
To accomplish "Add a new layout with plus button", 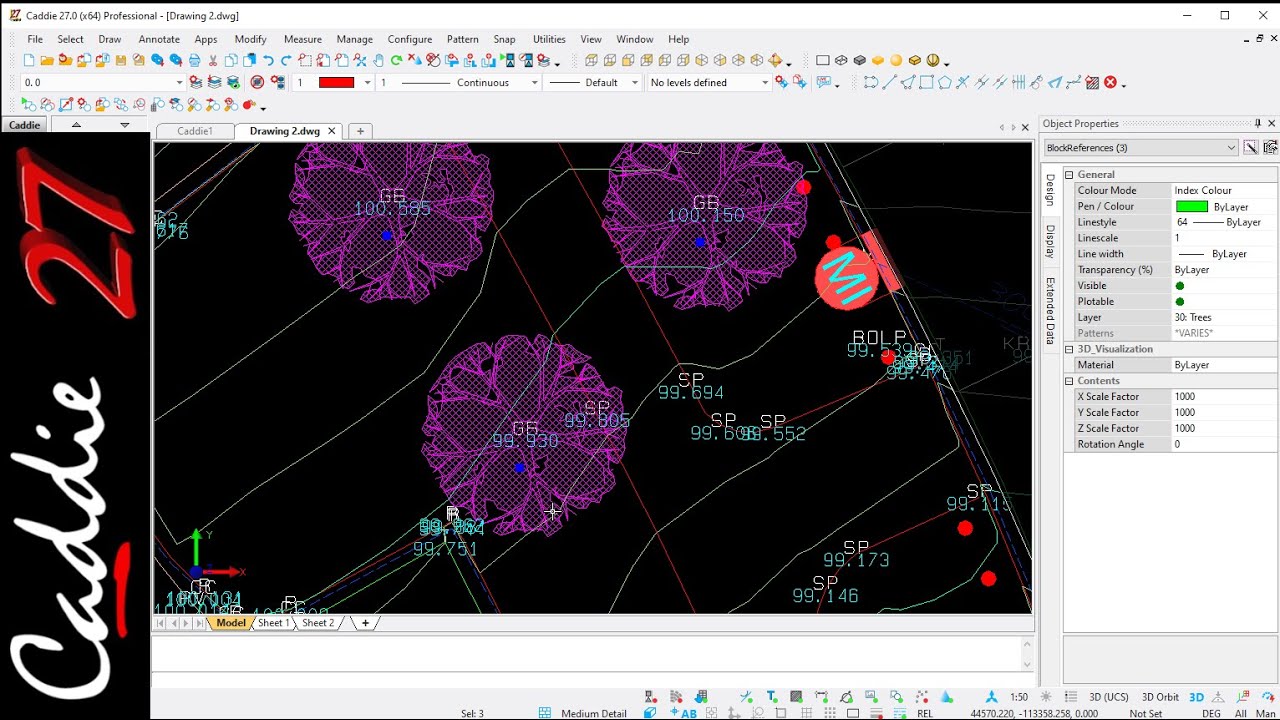I will click(365, 623).
